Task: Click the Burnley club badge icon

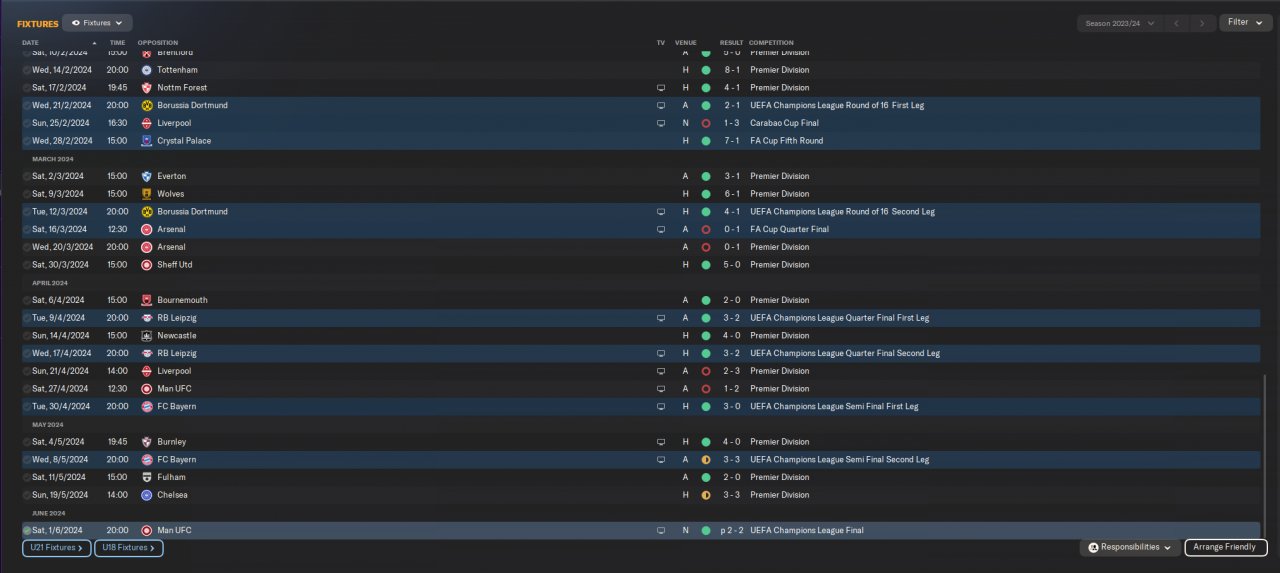Action: (x=147, y=442)
